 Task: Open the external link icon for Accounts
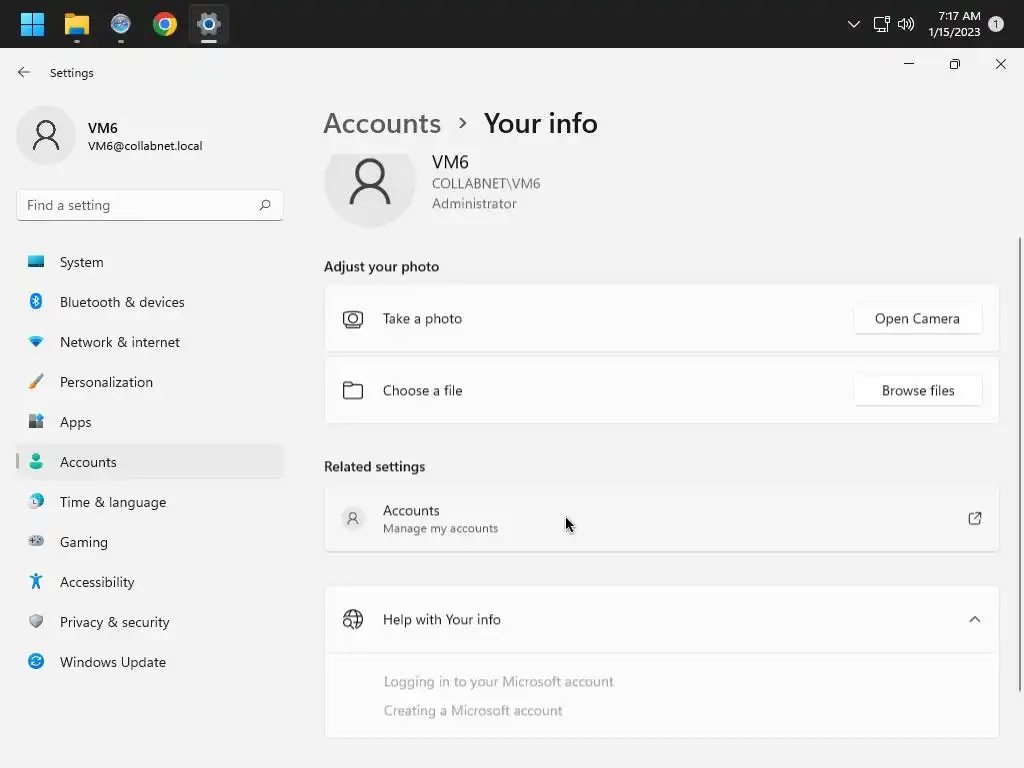[x=974, y=518]
